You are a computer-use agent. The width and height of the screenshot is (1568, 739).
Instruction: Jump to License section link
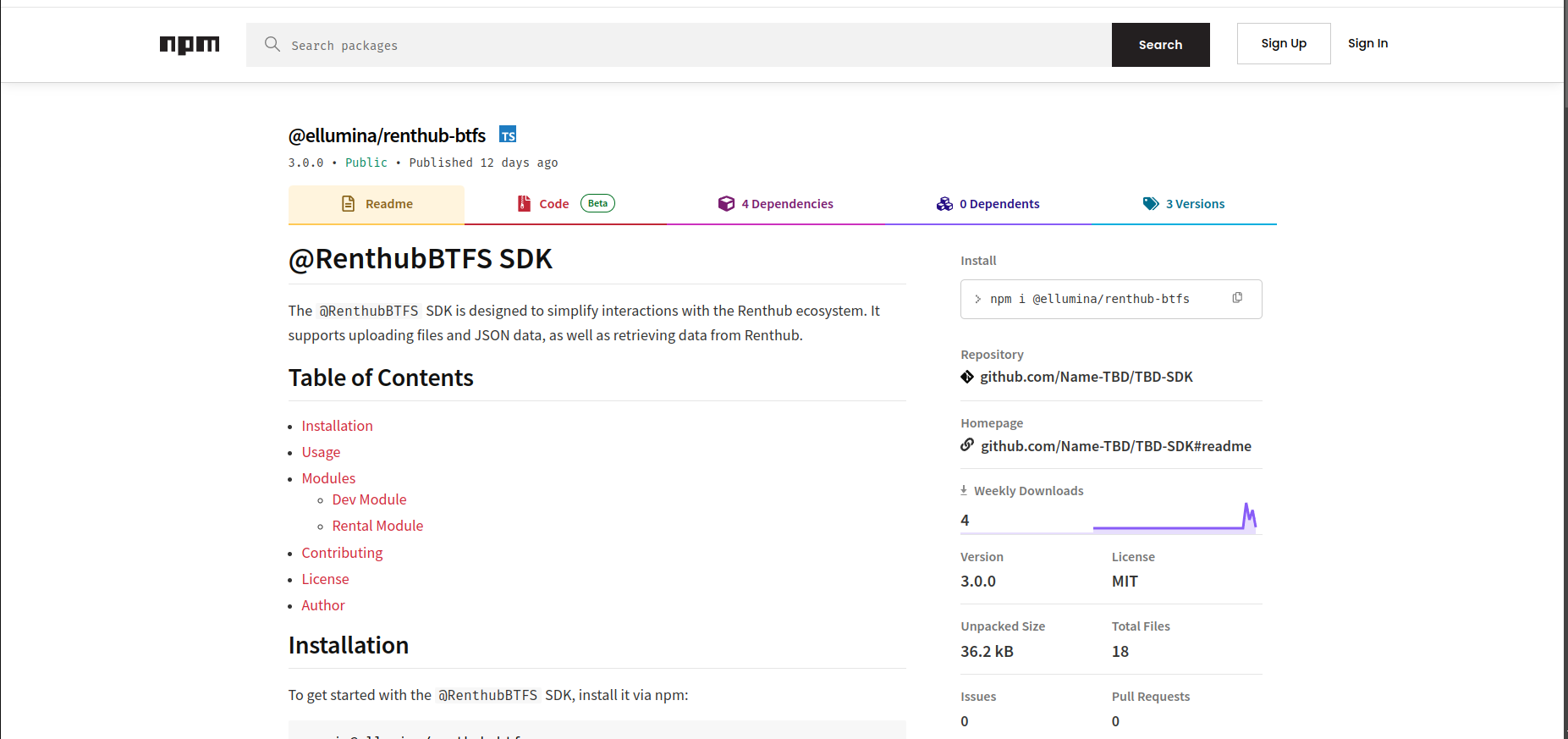325,579
